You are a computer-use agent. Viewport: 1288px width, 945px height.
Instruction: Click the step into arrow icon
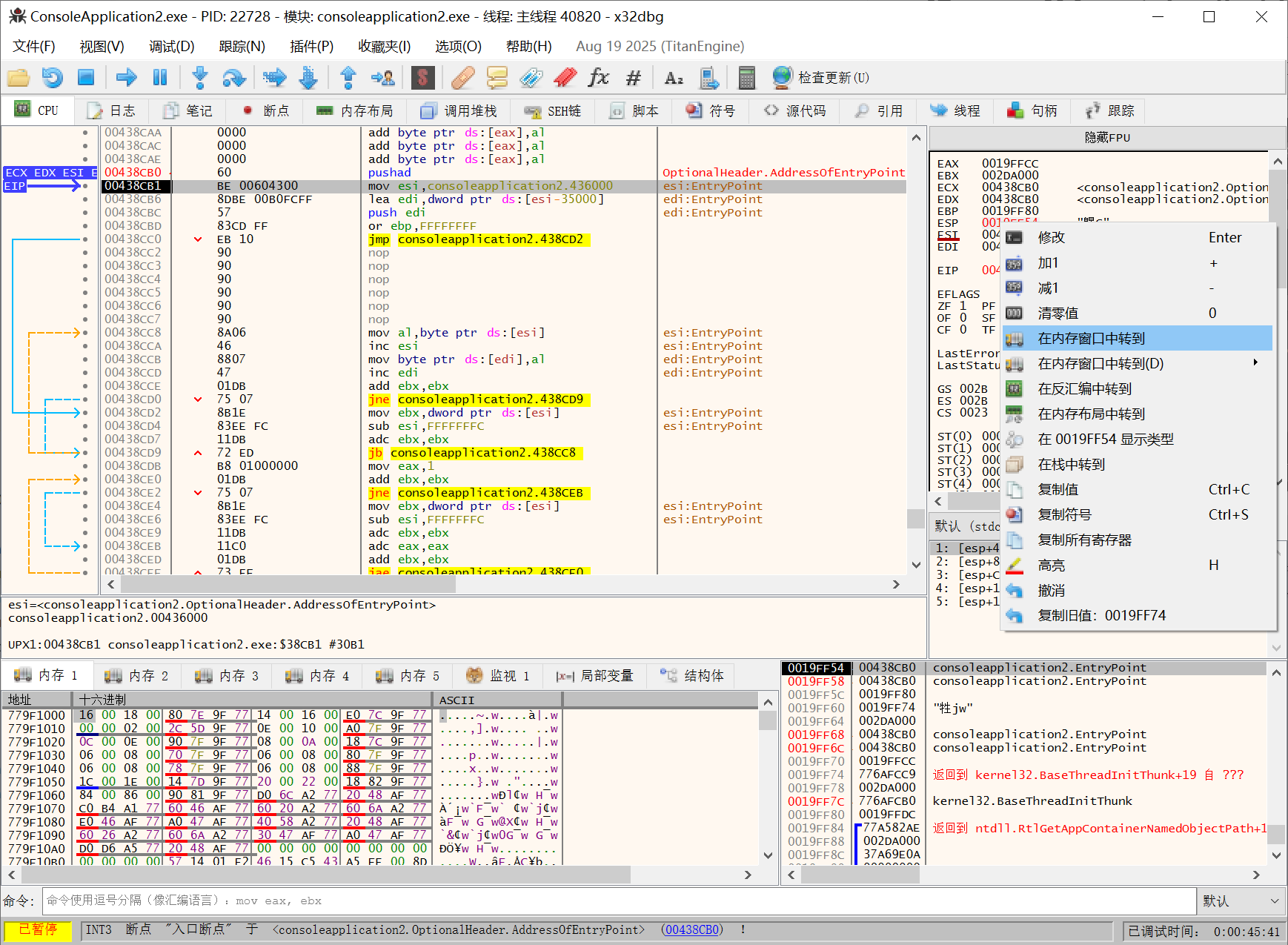click(x=199, y=77)
